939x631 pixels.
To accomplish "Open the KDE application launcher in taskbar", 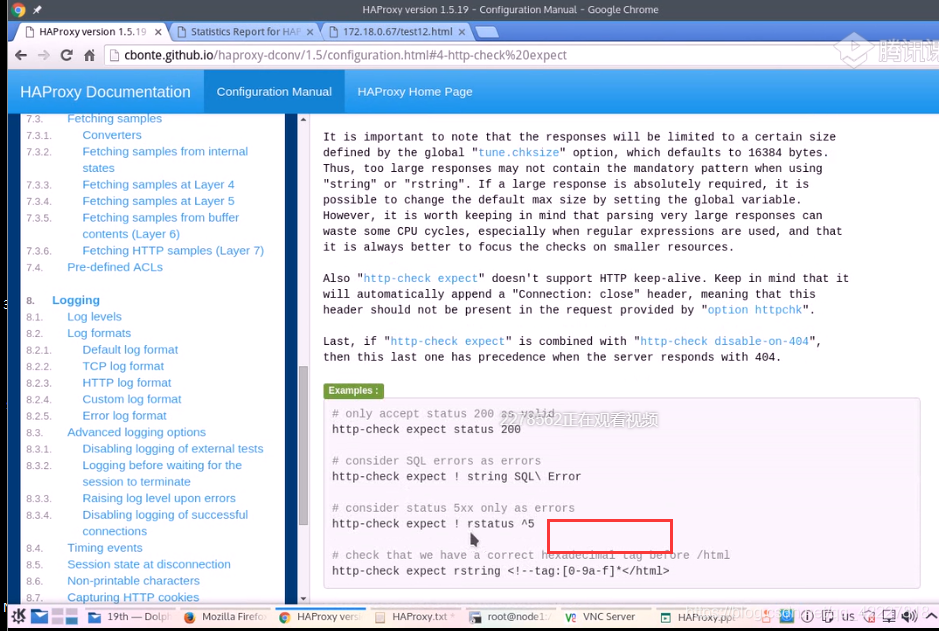I will click(19, 616).
